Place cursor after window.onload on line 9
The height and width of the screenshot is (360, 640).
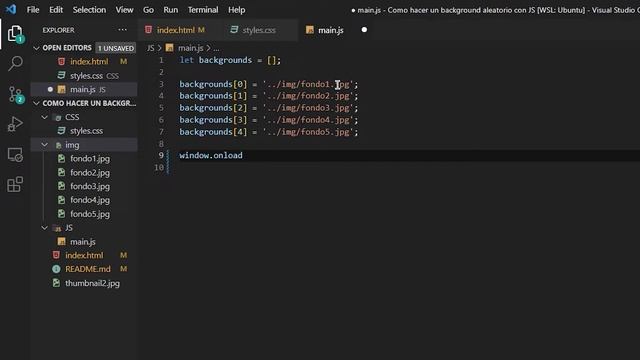[x=243, y=156]
